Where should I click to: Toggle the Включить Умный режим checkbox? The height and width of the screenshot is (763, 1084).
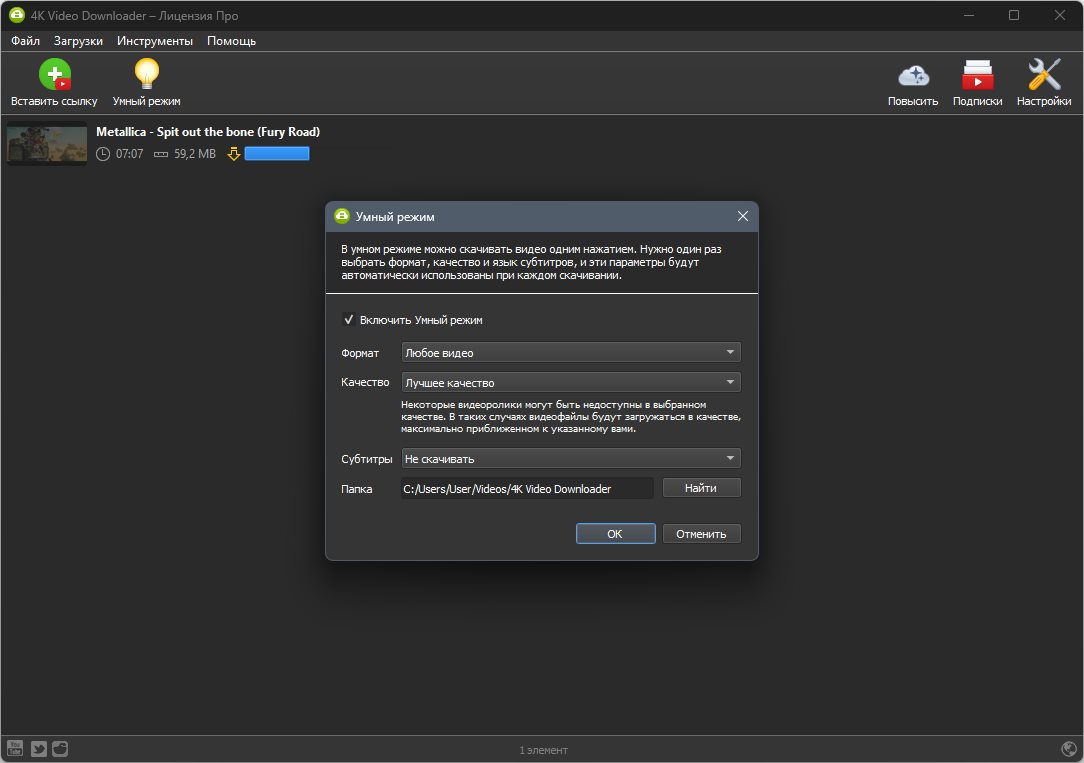(x=348, y=319)
